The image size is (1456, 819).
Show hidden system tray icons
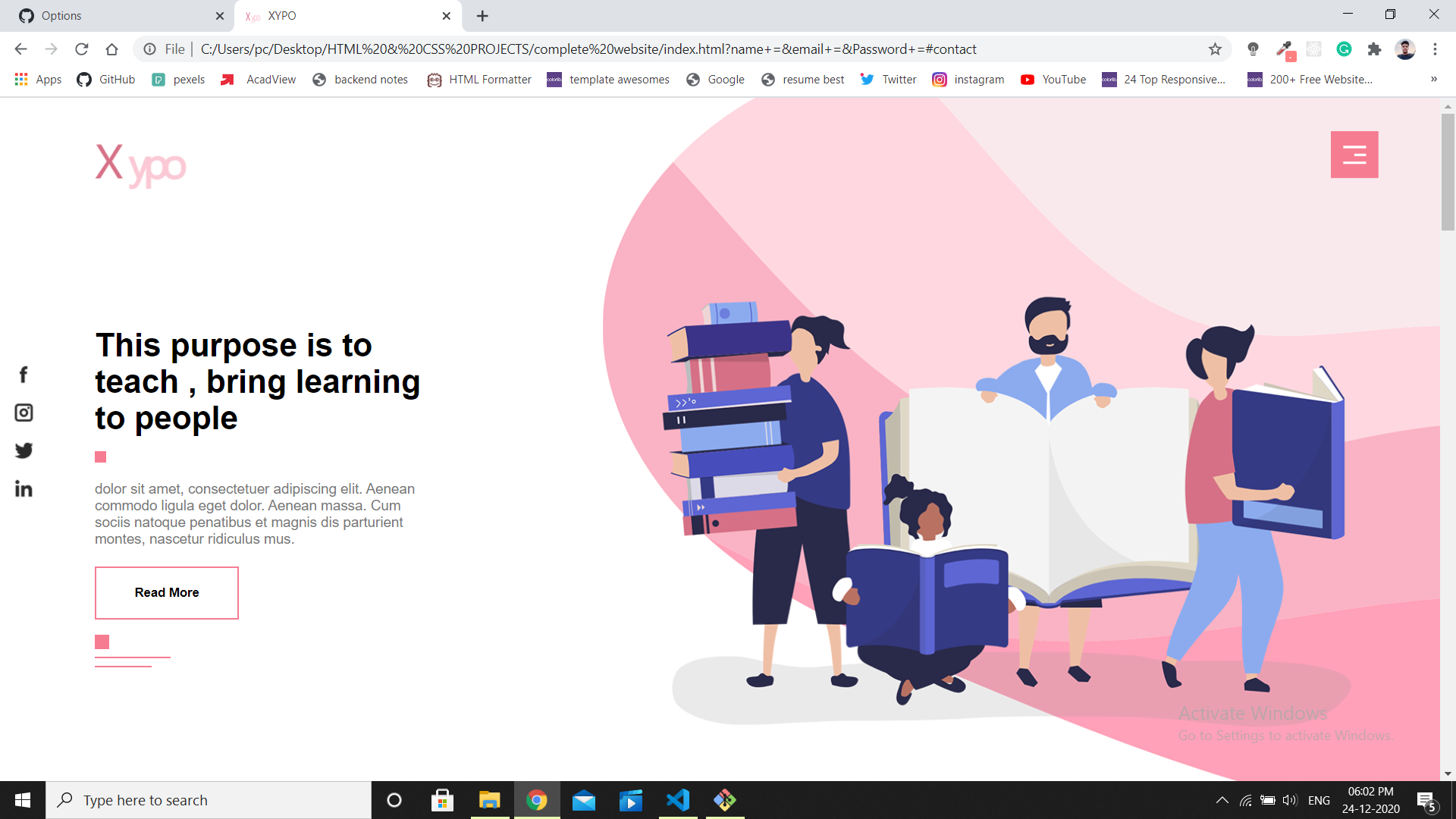point(1222,800)
